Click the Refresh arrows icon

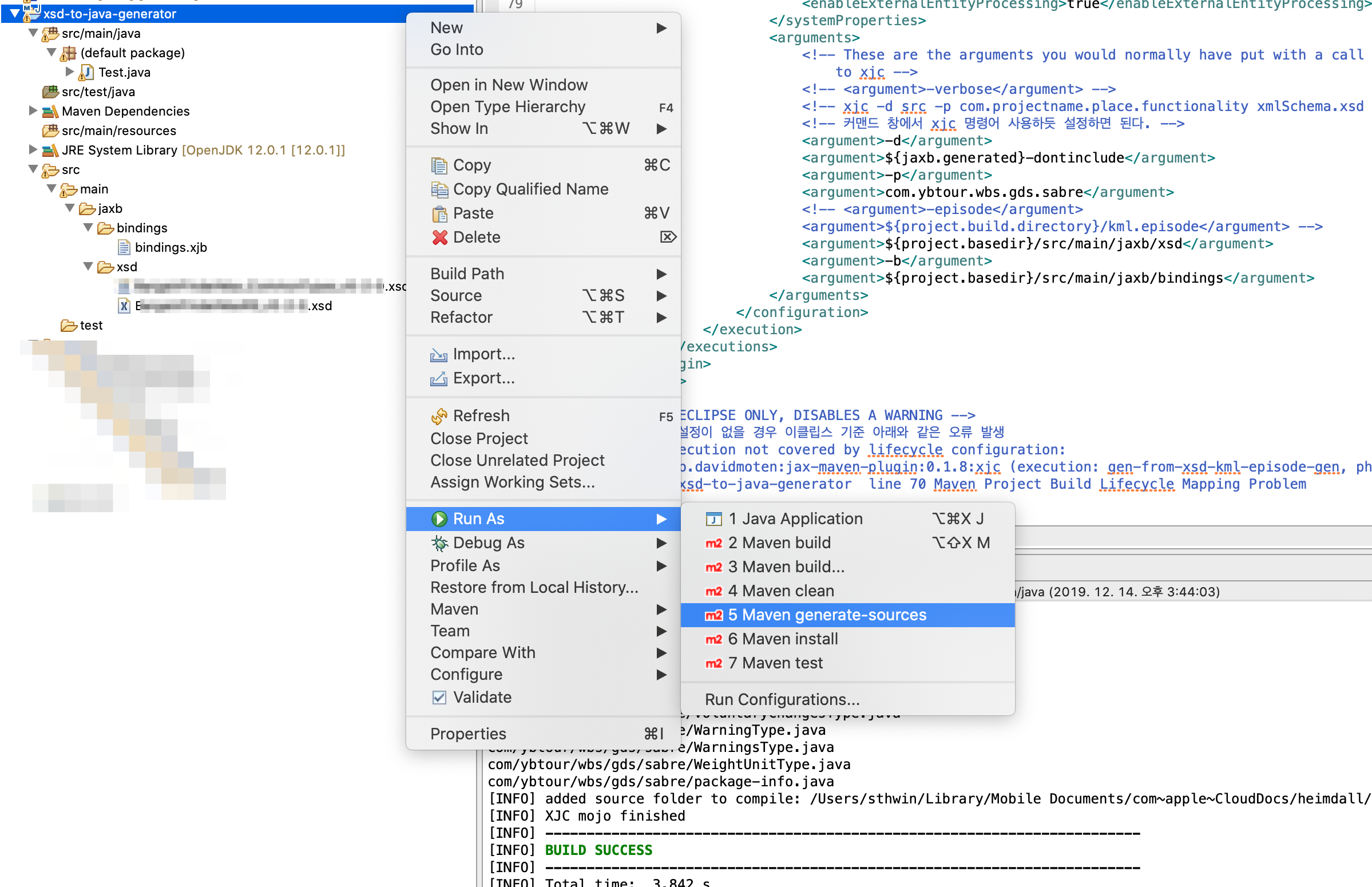coord(439,416)
